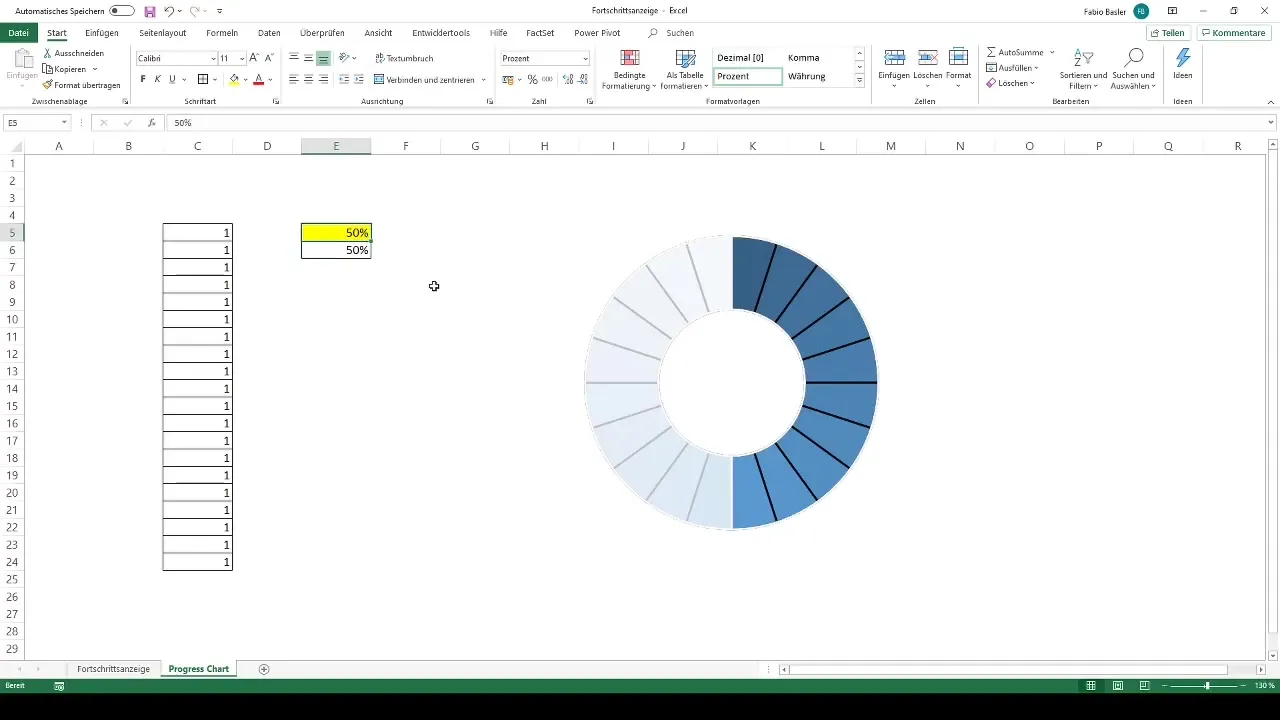Open the Entwicklertools tab
Screen dimensions: 1280x720
click(441, 33)
